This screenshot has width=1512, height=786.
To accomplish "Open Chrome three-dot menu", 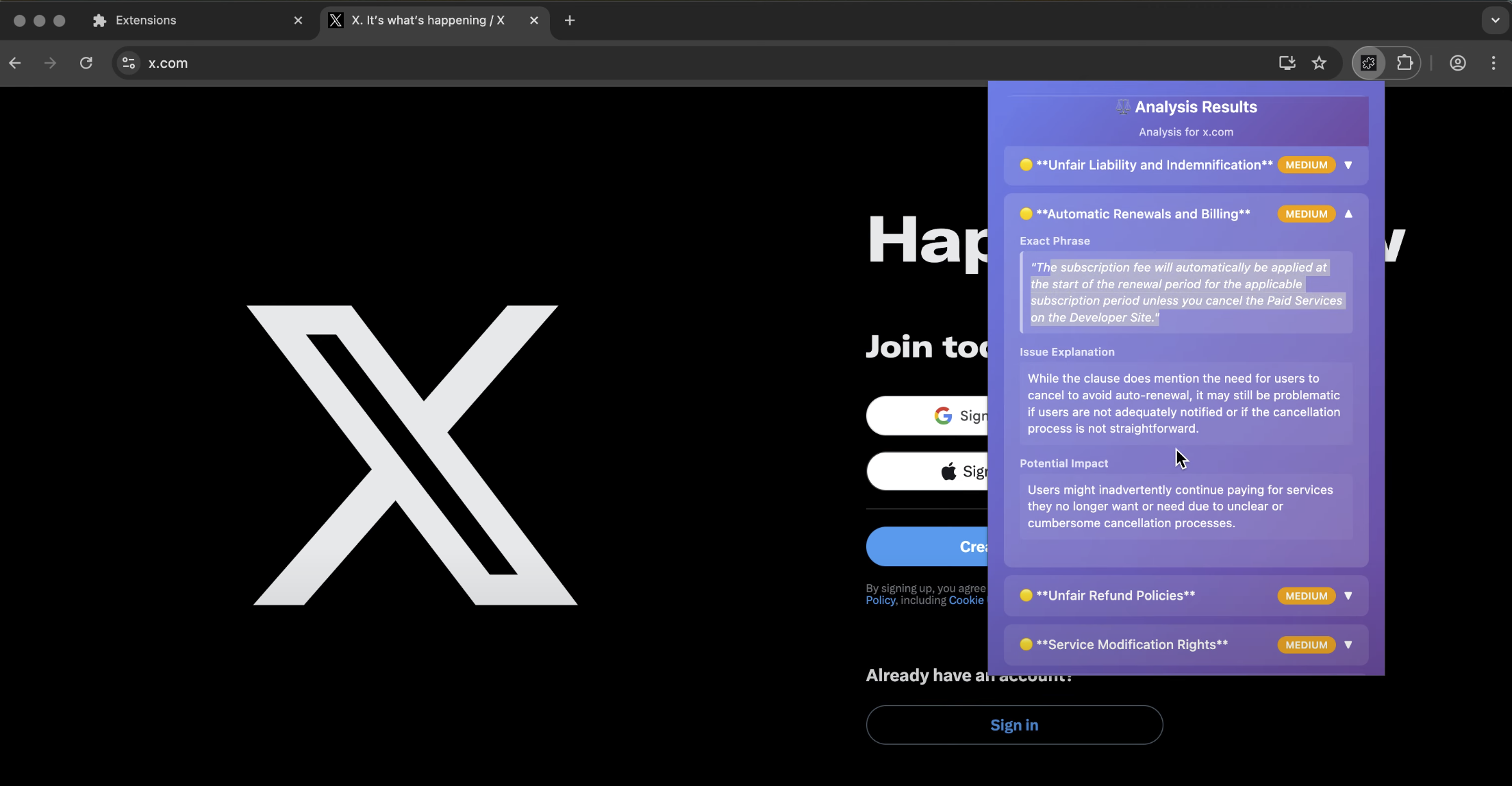I will coord(1494,63).
